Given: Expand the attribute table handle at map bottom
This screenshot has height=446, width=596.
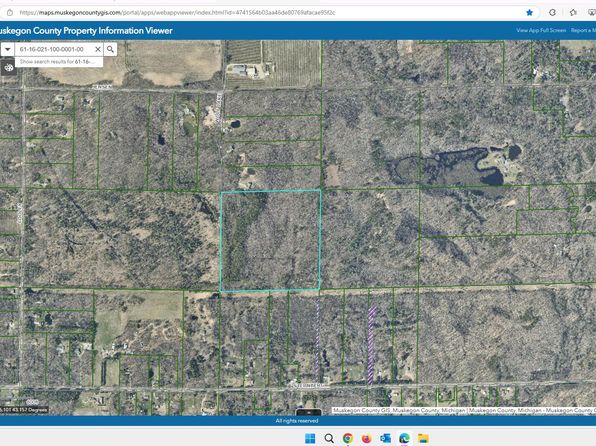Looking at the screenshot, I should (309, 412).
